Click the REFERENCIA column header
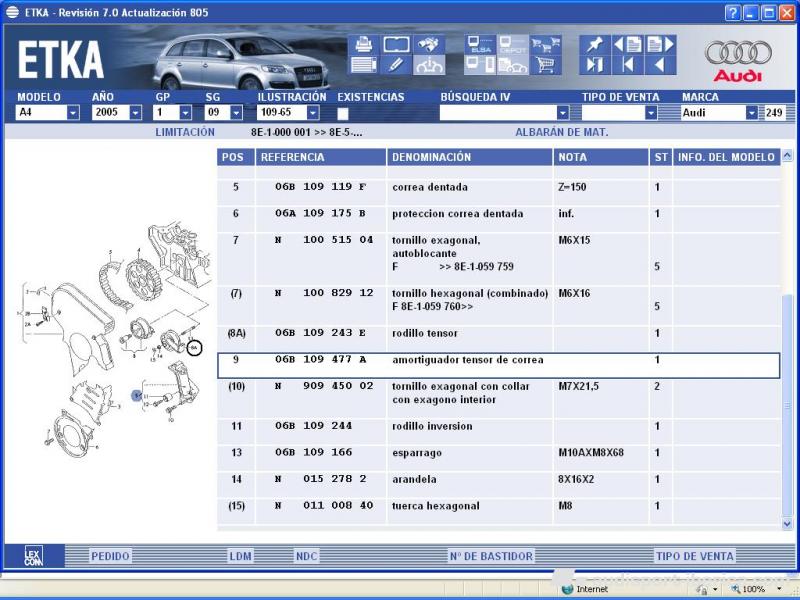The image size is (800, 600). point(321,157)
